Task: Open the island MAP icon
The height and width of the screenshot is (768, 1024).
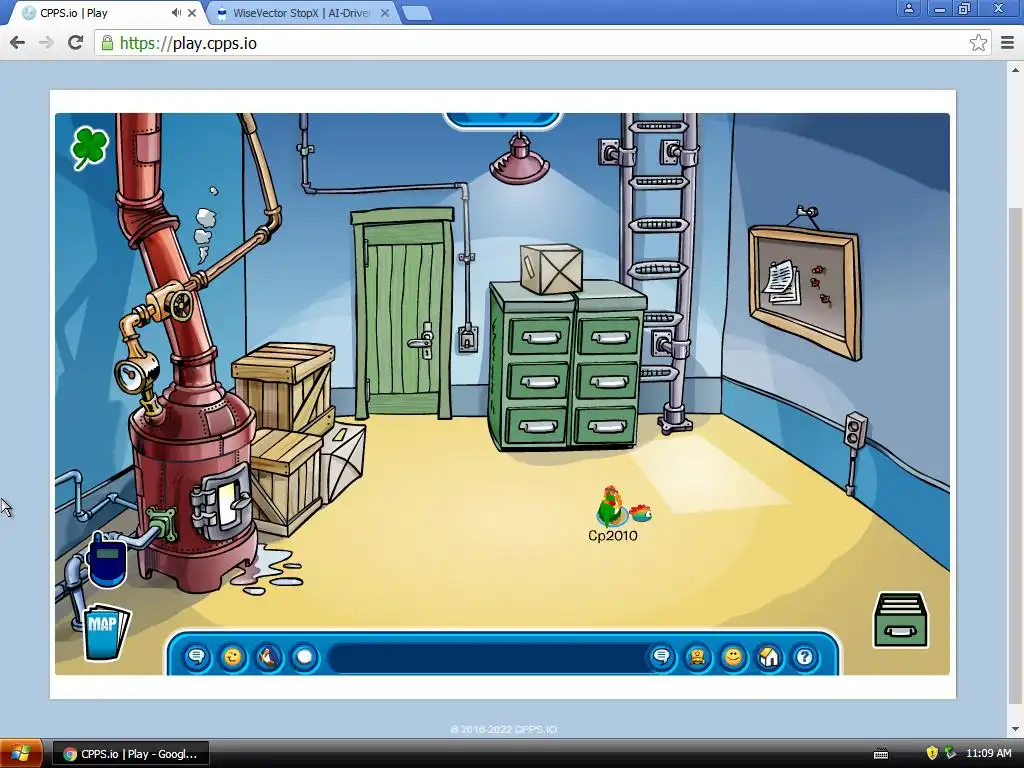Action: pos(106,632)
